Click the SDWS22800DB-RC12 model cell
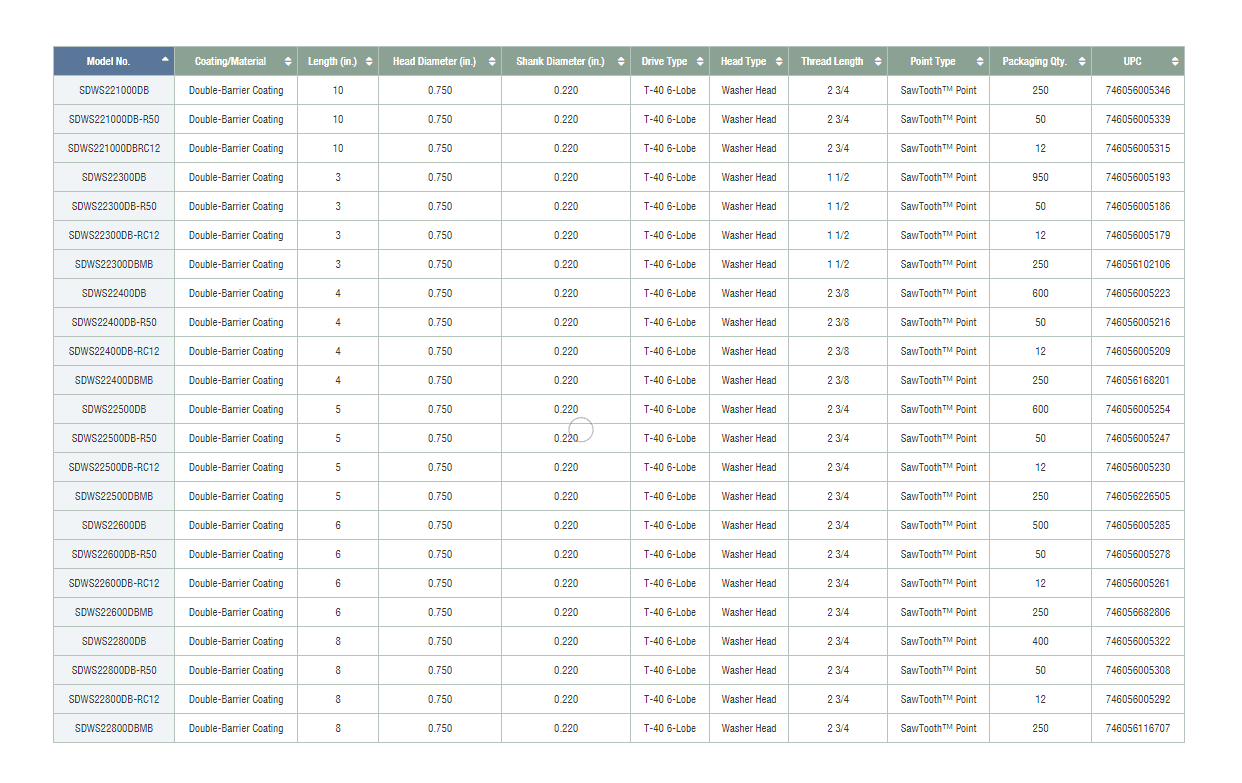 click(x=114, y=699)
